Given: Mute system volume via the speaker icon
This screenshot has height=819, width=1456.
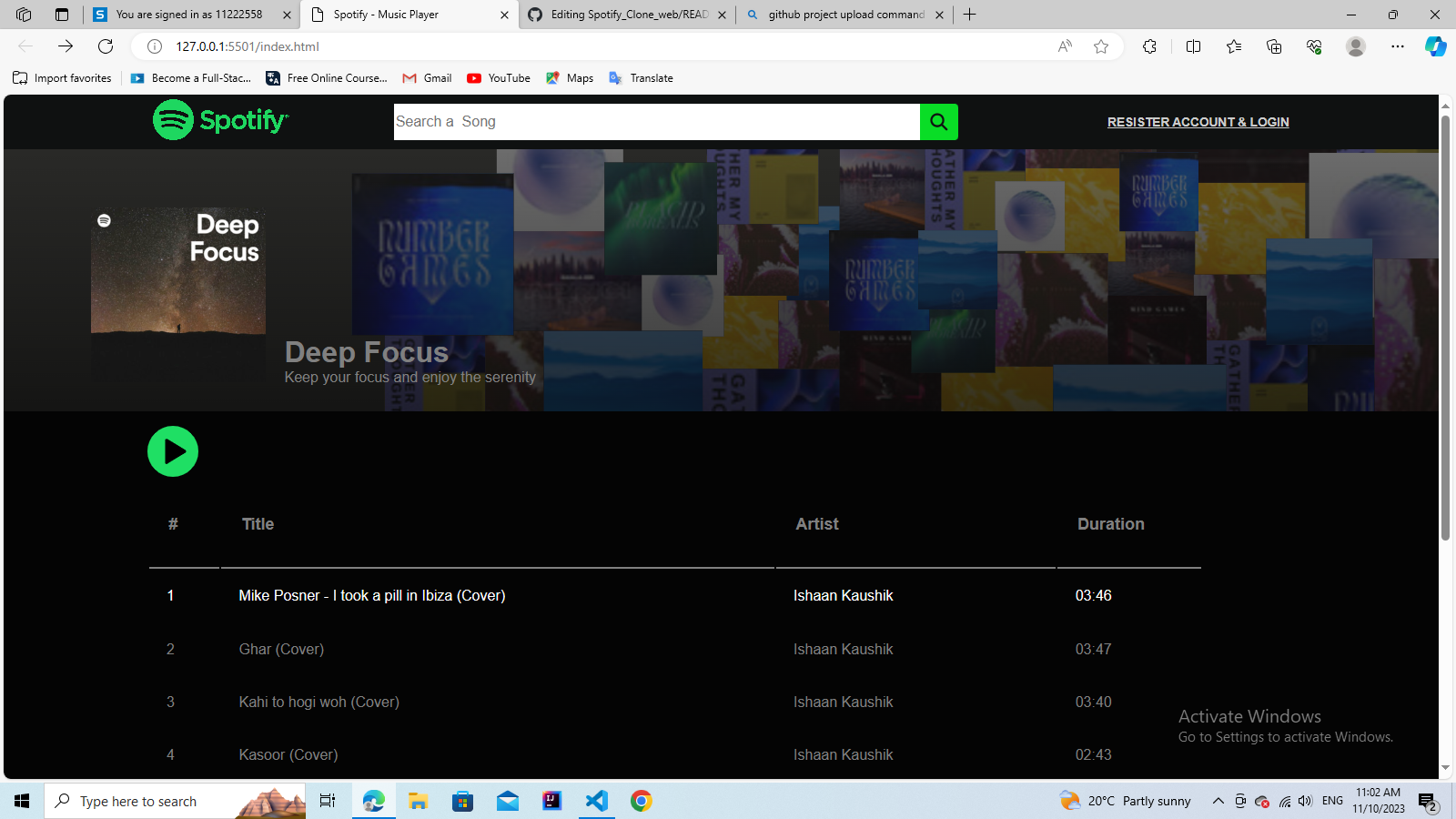Looking at the screenshot, I should [x=1307, y=801].
